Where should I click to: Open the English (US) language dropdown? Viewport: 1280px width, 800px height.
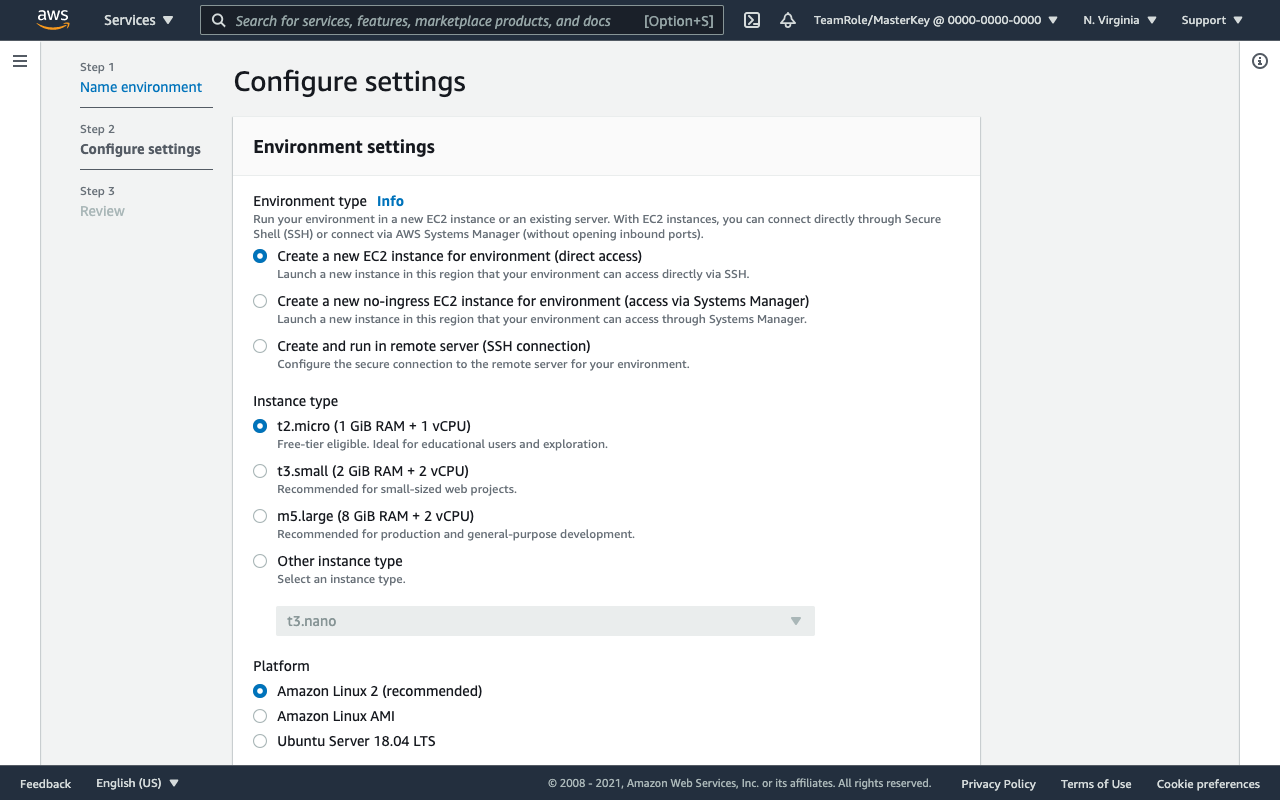(x=138, y=783)
